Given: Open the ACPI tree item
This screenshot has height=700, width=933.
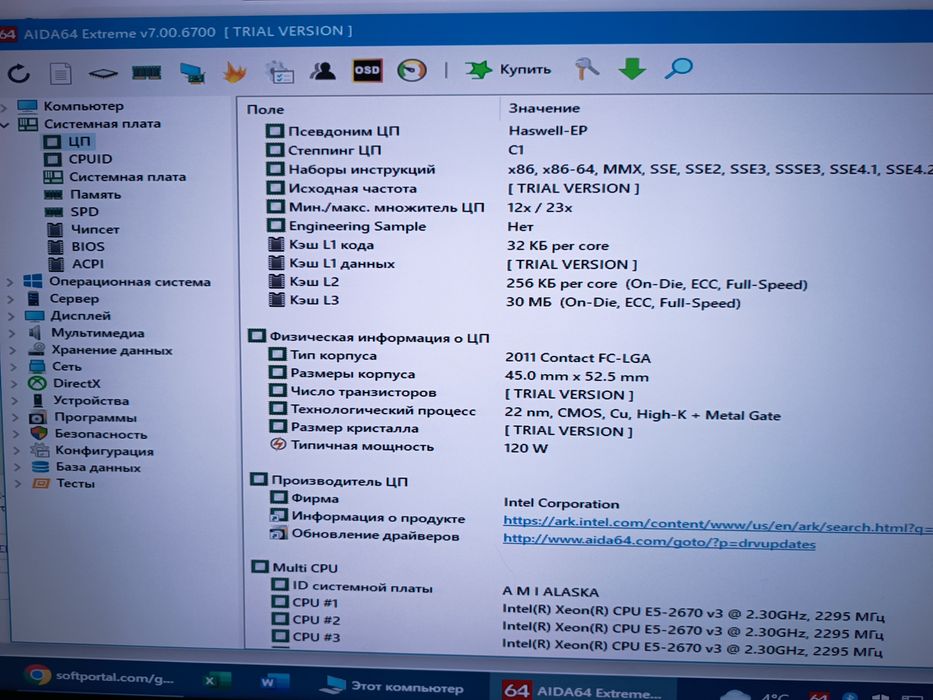Looking at the screenshot, I should pos(87,264).
